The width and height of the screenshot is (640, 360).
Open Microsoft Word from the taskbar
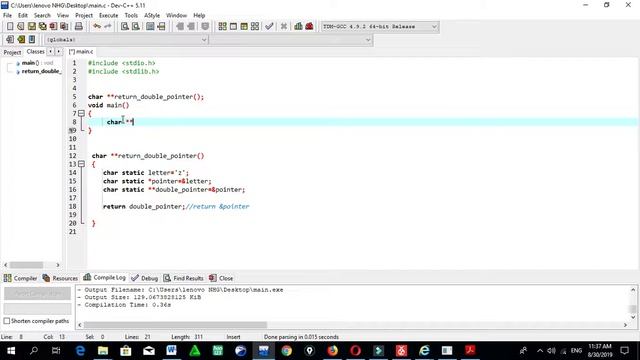click(x=171, y=351)
